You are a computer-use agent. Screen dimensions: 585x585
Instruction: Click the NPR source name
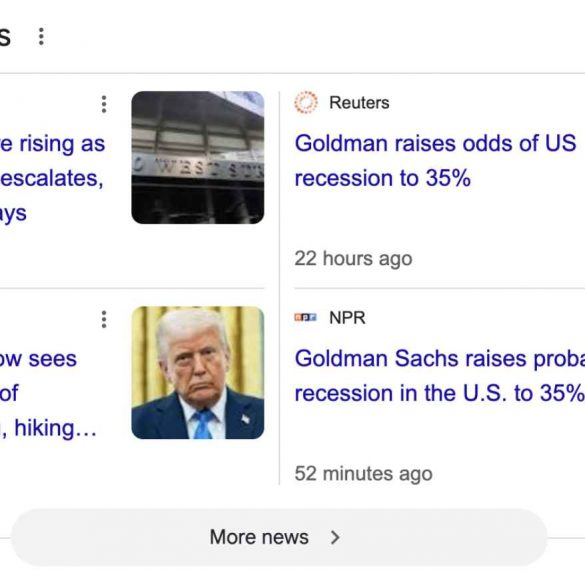click(347, 317)
